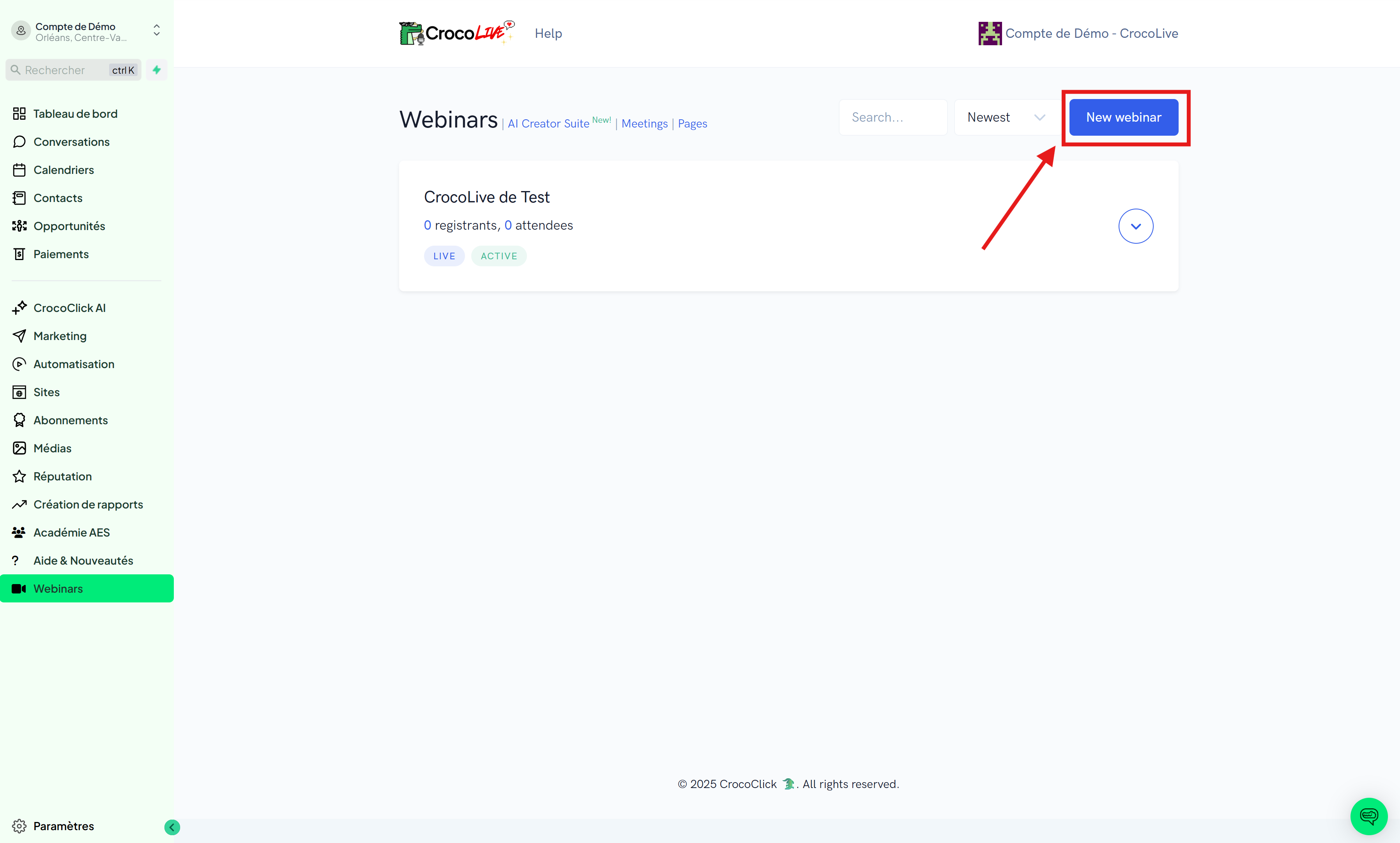
Task: Open the Newest sort dropdown
Action: (x=1007, y=117)
